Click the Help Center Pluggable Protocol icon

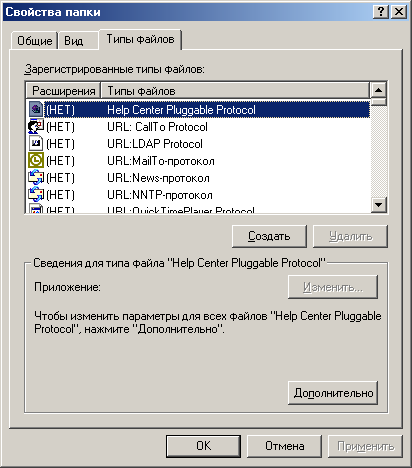[36, 109]
